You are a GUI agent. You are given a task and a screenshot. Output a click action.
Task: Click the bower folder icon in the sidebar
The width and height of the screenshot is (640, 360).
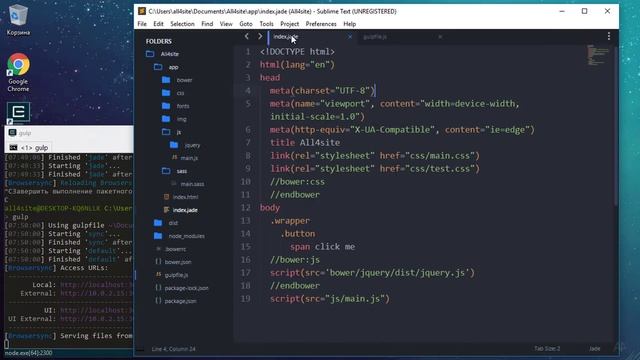click(x=166, y=80)
